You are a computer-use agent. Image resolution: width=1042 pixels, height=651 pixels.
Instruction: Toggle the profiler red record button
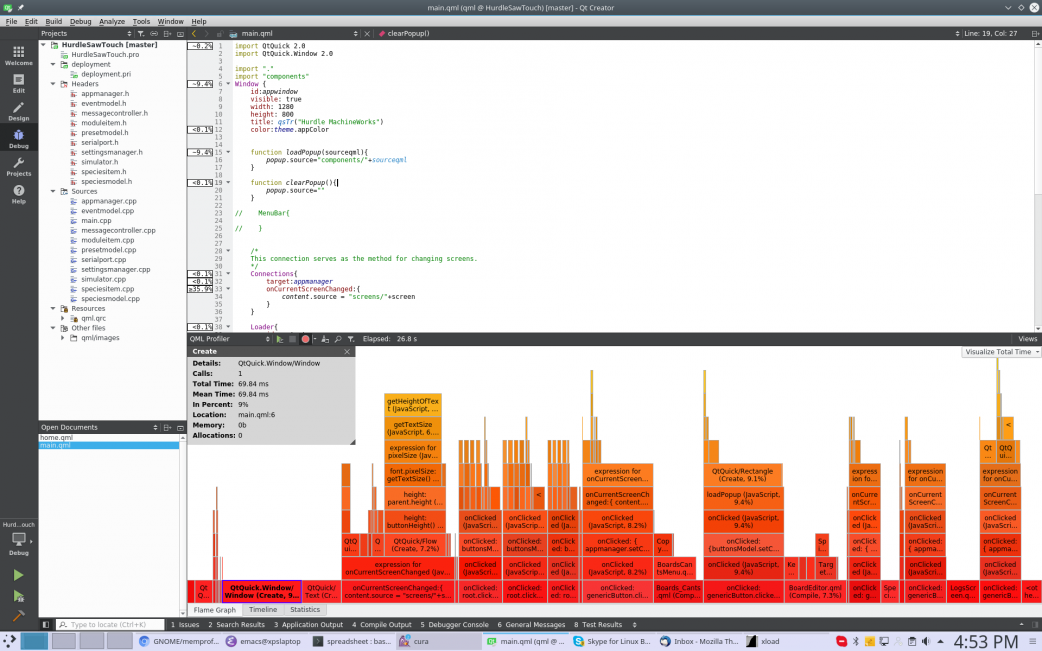click(x=306, y=339)
